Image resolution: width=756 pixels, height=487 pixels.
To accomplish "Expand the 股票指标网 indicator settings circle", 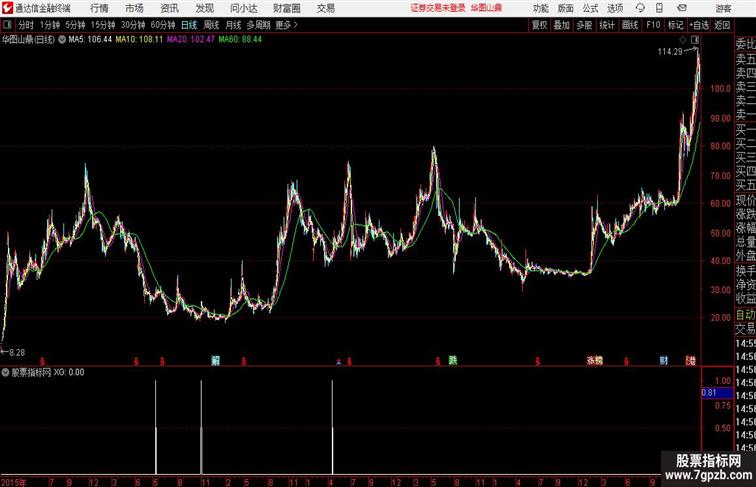I will click(x=5, y=372).
